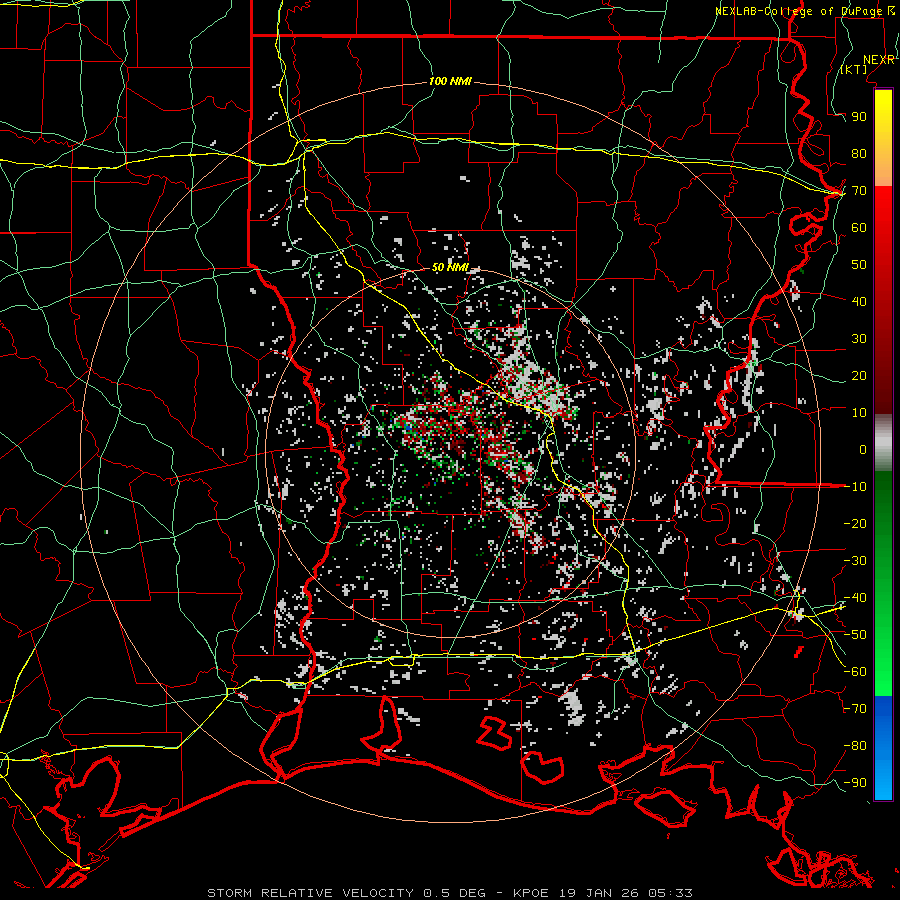Click the "STORM RELATIVE VELOCITY 0.5 DEG" caption
The image size is (900, 900).
[346, 893]
